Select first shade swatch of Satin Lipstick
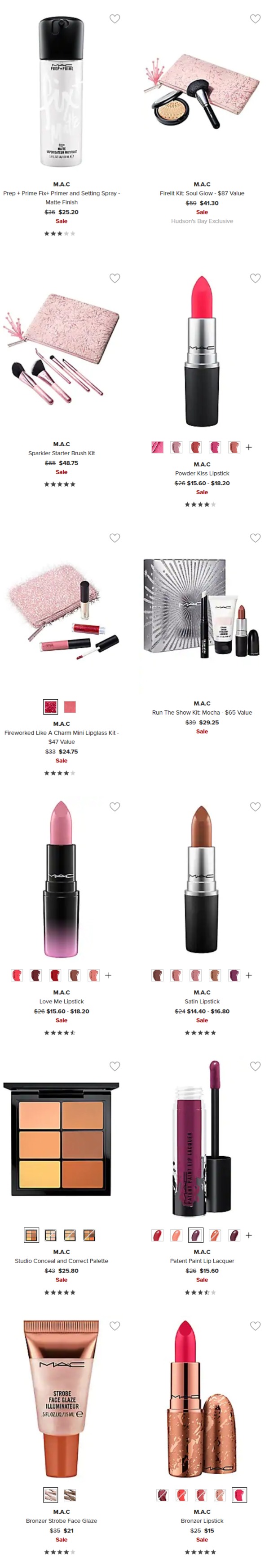 [157, 975]
